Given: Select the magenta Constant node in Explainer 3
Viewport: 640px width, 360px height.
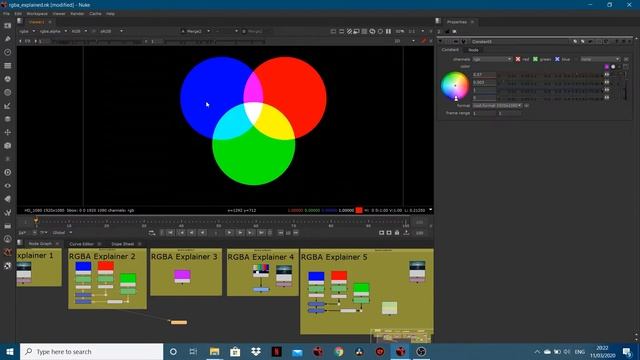Looking at the screenshot, I should (x=182, y=275).
